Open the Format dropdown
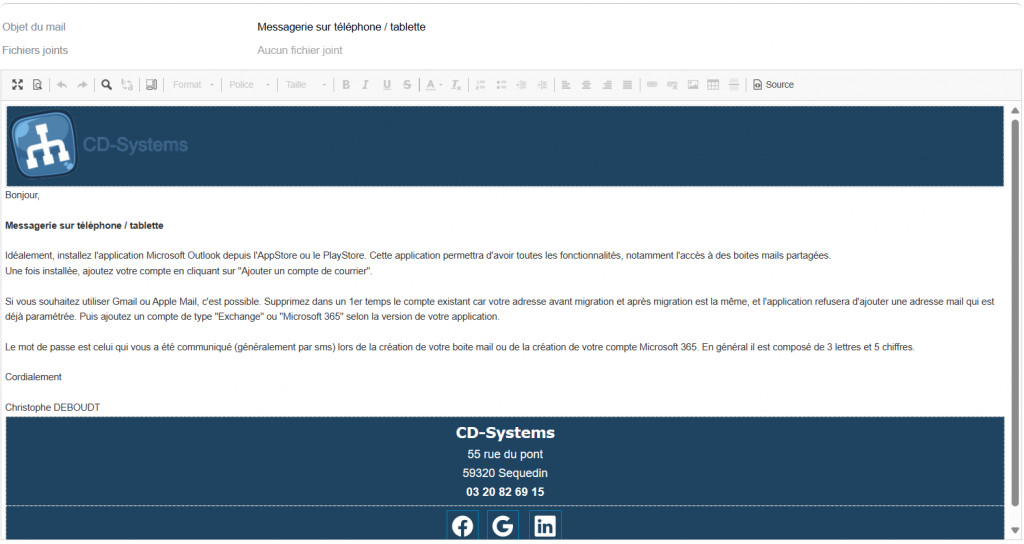Image resolution: width=1024 pixels, height=544 pixels. coord(193,85)
